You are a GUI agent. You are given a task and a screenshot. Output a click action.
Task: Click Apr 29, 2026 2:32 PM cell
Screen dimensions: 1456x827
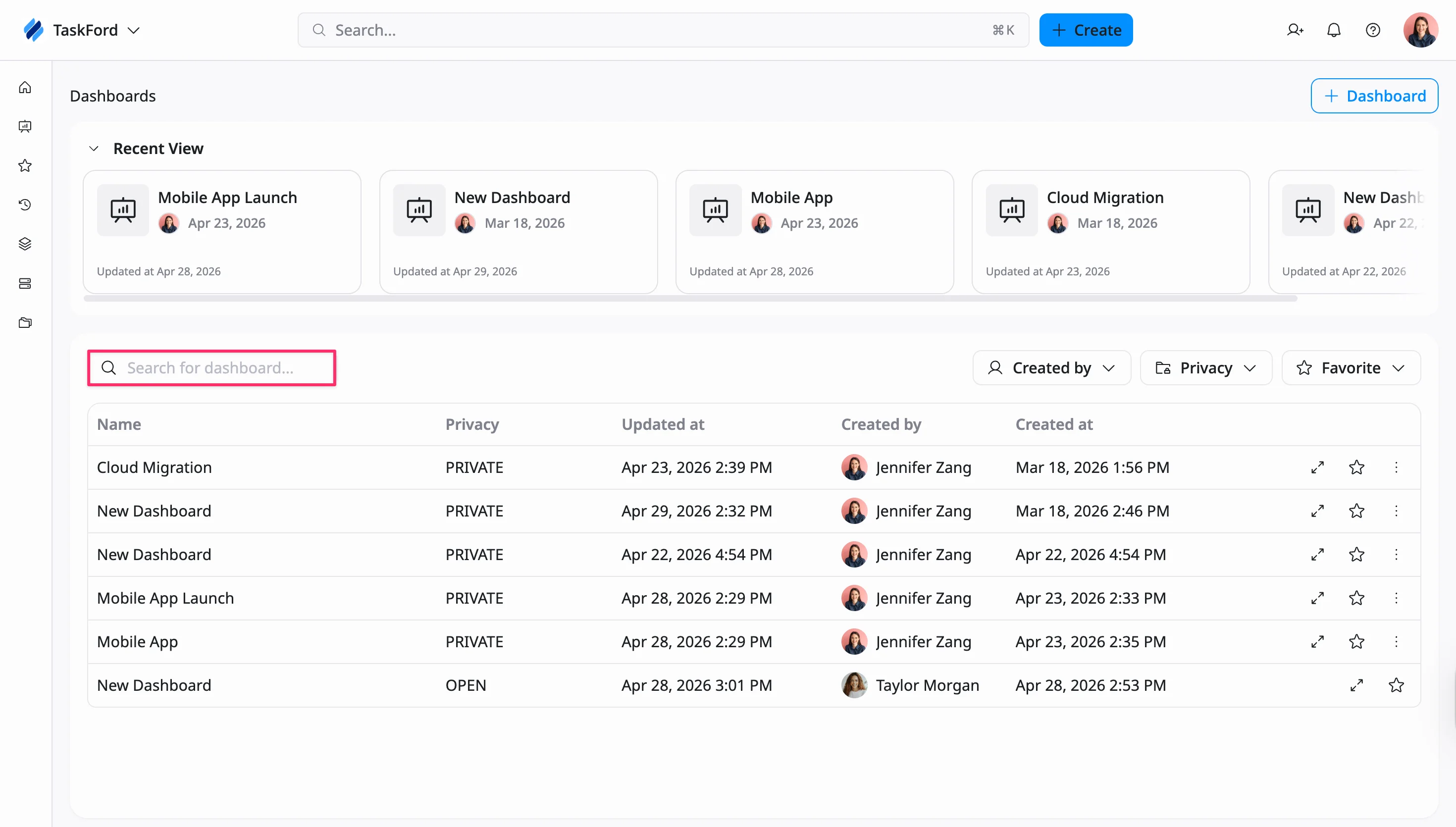tap(697, 511)
